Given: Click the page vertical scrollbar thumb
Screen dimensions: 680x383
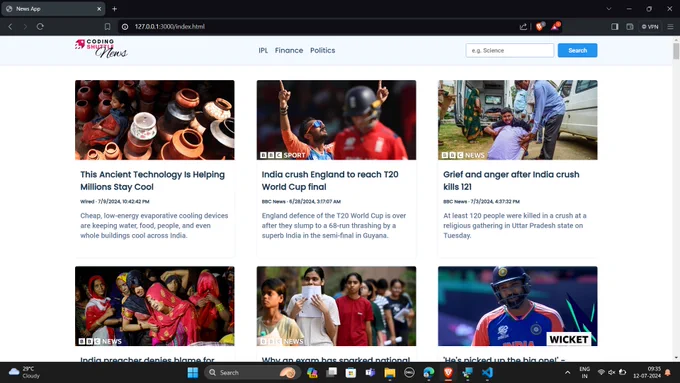Looking at the screenshot, I should pos(676,50).
